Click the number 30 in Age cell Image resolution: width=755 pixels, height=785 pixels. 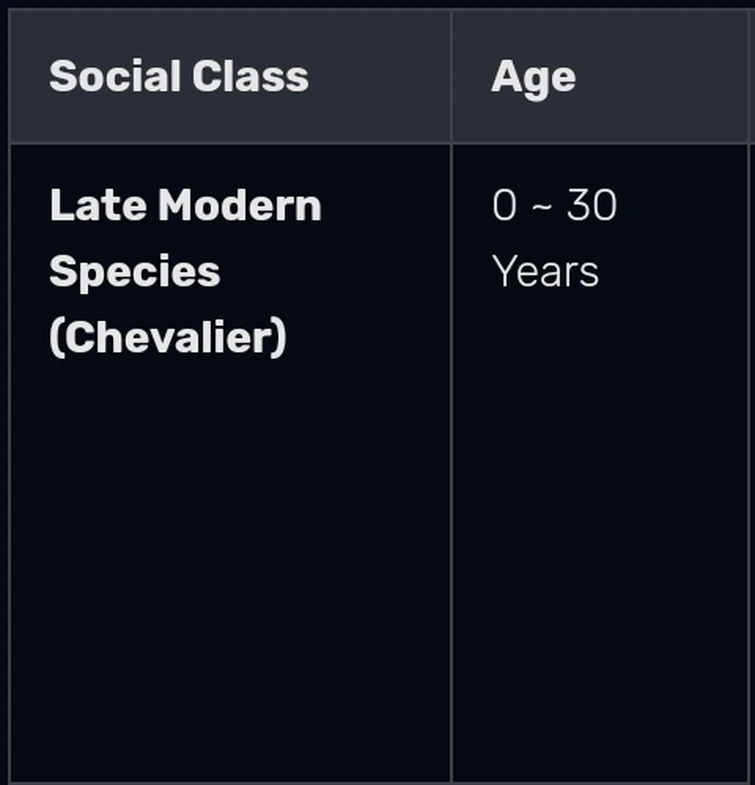click(591, 205)
